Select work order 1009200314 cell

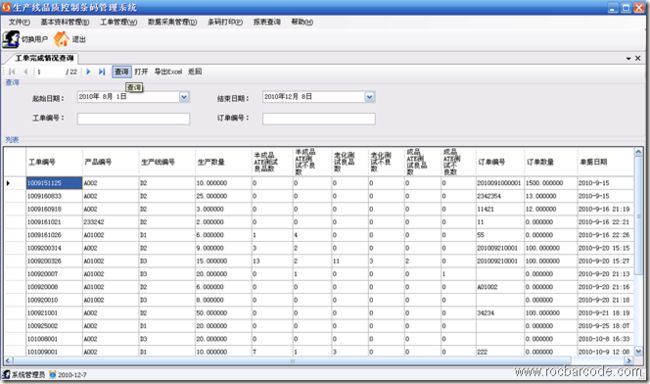point(54,248)
